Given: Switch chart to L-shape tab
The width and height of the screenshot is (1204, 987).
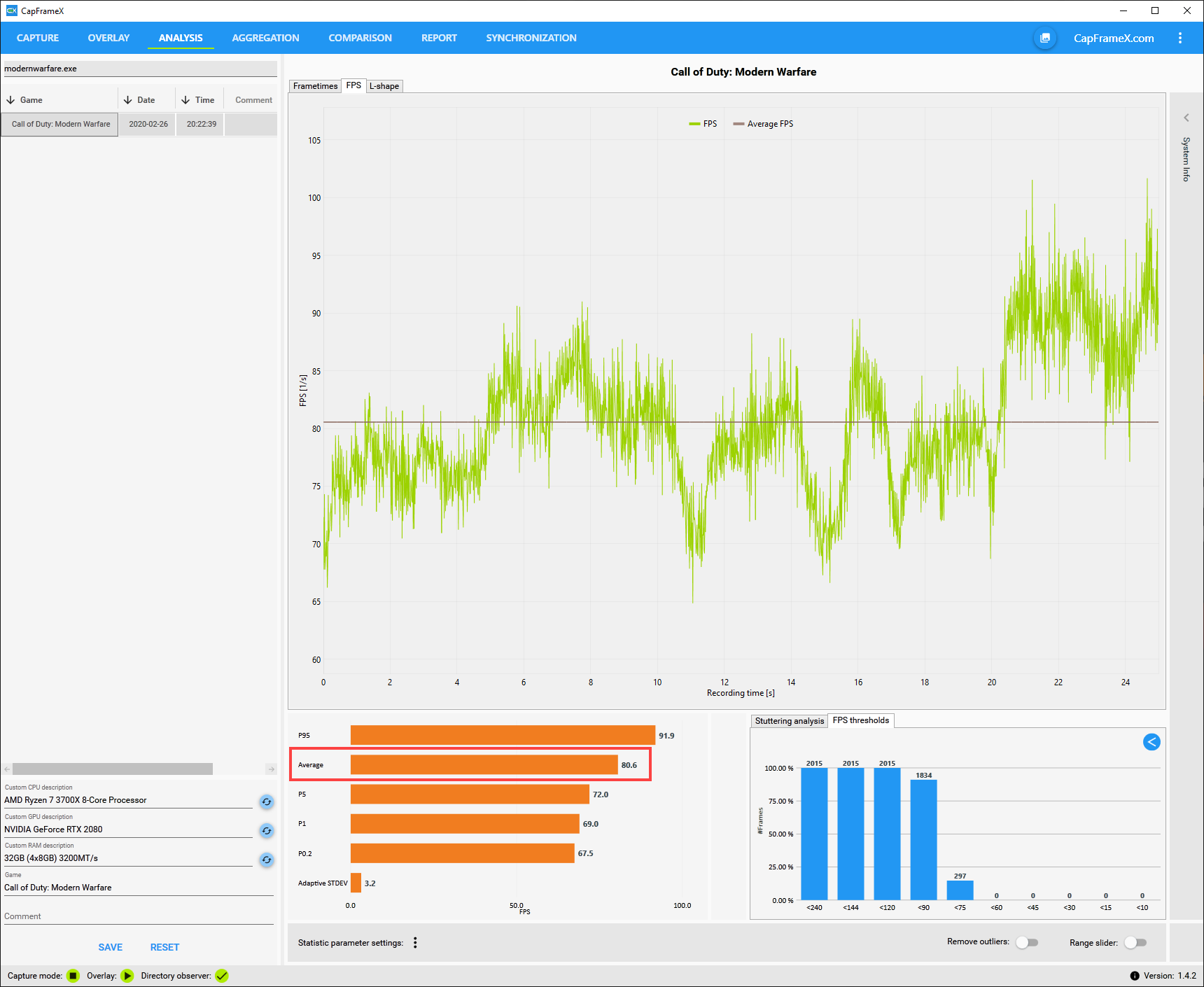Looking at the screenshot, I should coord(384,86).
